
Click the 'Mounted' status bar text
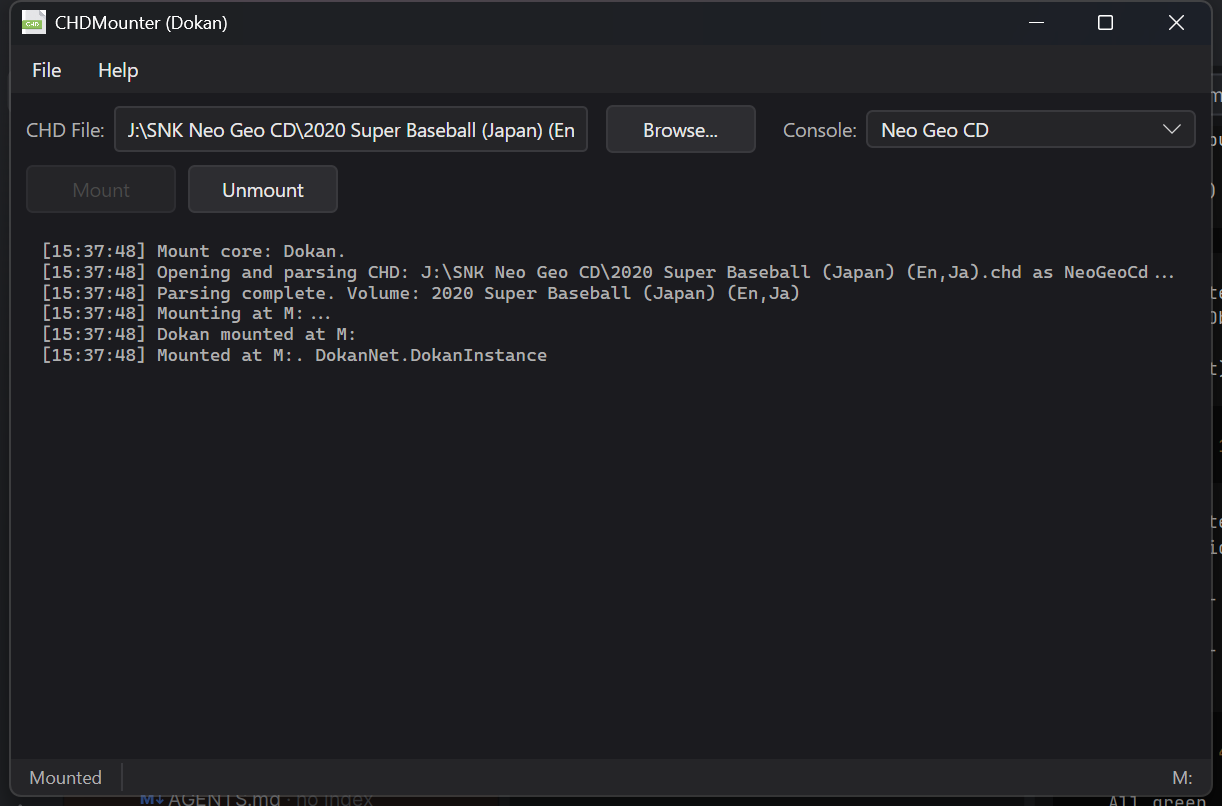66,778
